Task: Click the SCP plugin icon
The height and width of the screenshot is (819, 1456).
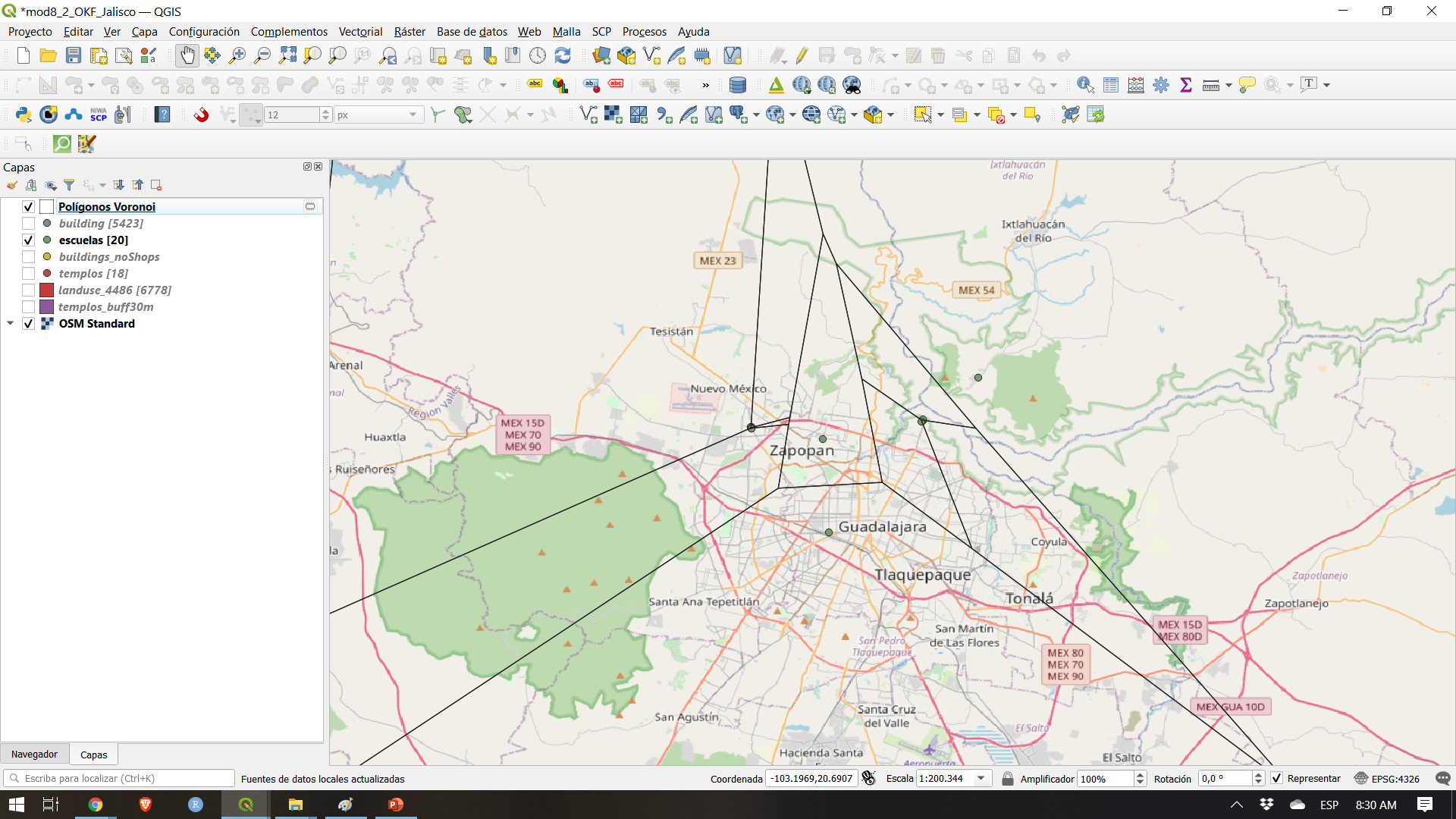Action: (x=99, y=115)
